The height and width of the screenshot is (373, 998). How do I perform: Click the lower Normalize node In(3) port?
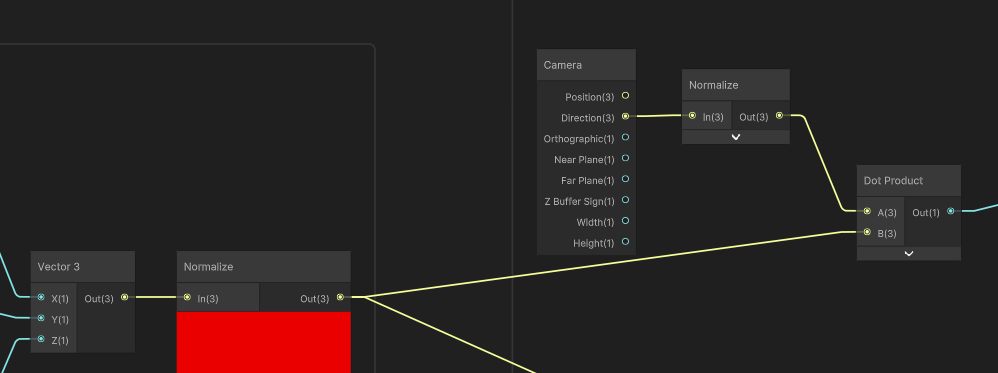(x=187, y=297)
